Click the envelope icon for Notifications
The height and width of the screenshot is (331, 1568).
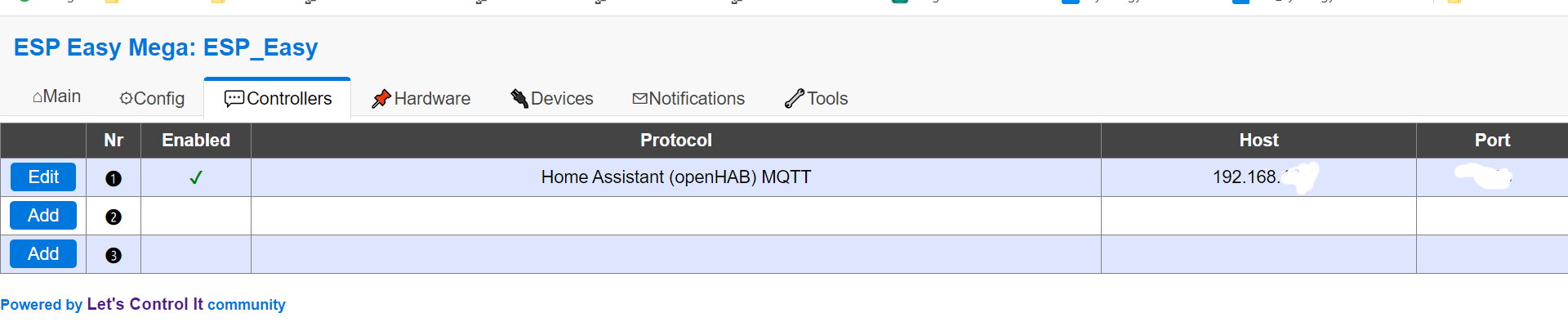click(x=640, y=99)
